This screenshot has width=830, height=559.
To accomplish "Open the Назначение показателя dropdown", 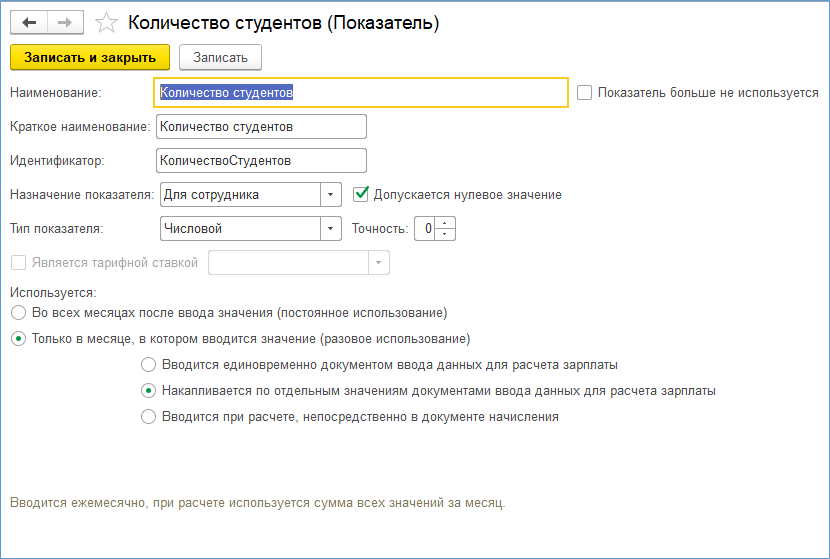I will 331,194.
